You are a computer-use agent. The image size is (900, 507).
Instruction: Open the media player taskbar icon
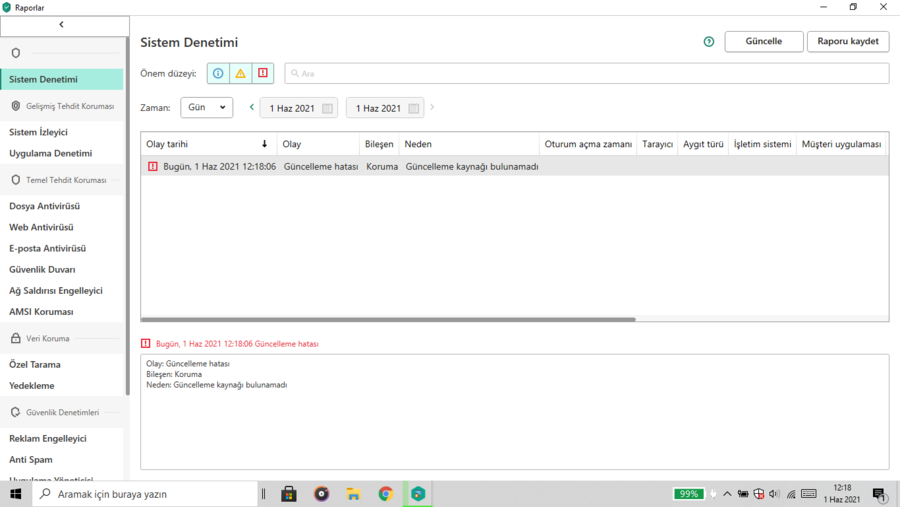tap(321, 494)
